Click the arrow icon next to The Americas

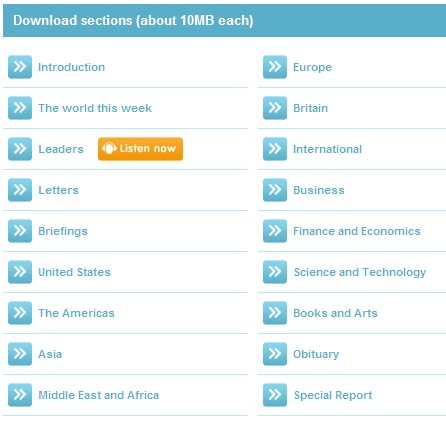pyautogui.click(x=20, y=313)
